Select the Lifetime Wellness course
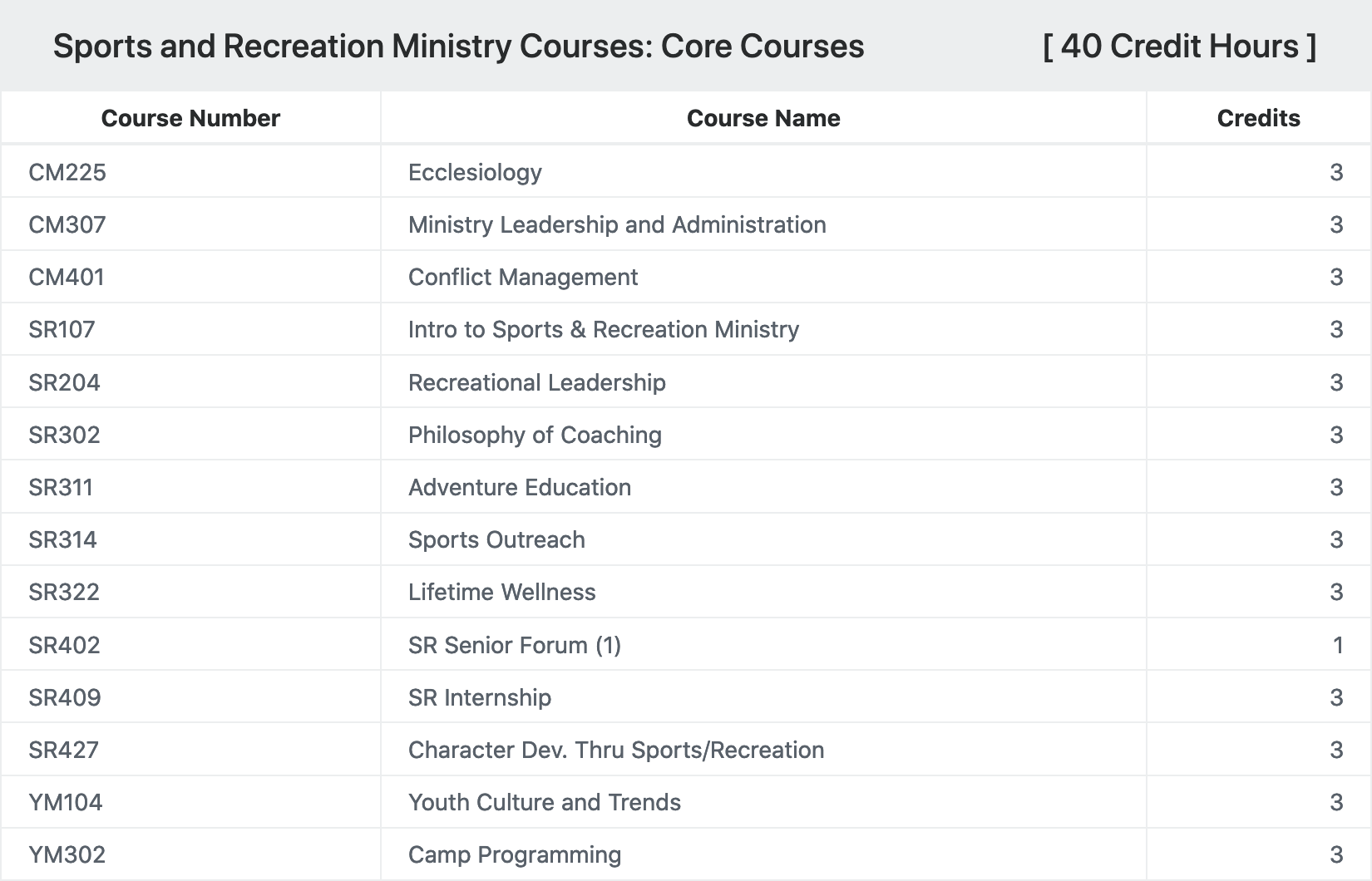This screenshot has width=1372, height=881. pyautogui.click(x=502, y=592)
